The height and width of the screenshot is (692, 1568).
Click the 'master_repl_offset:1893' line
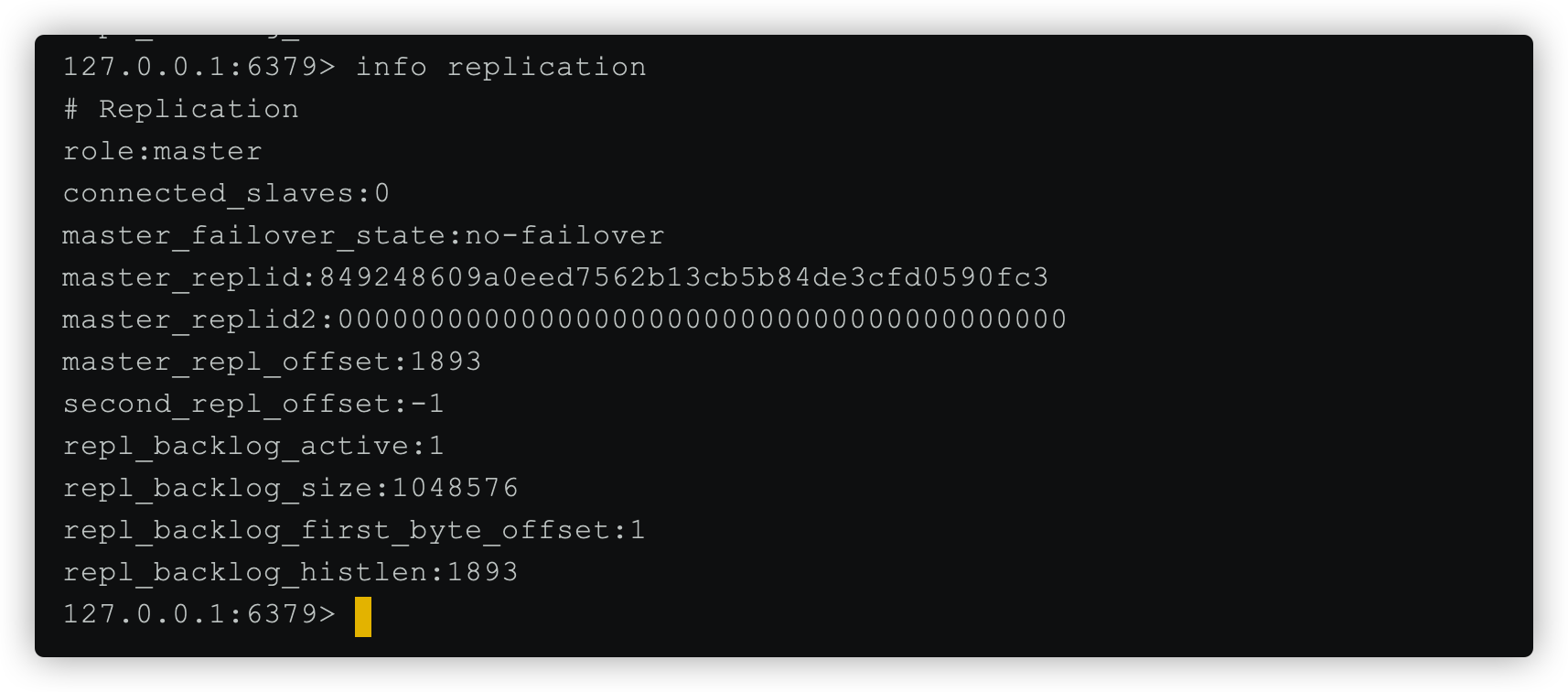(x=272, y=362)
